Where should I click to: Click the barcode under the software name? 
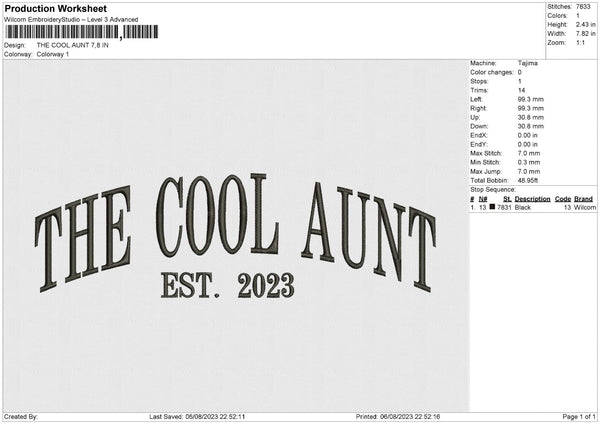click(x=81, y=32)
